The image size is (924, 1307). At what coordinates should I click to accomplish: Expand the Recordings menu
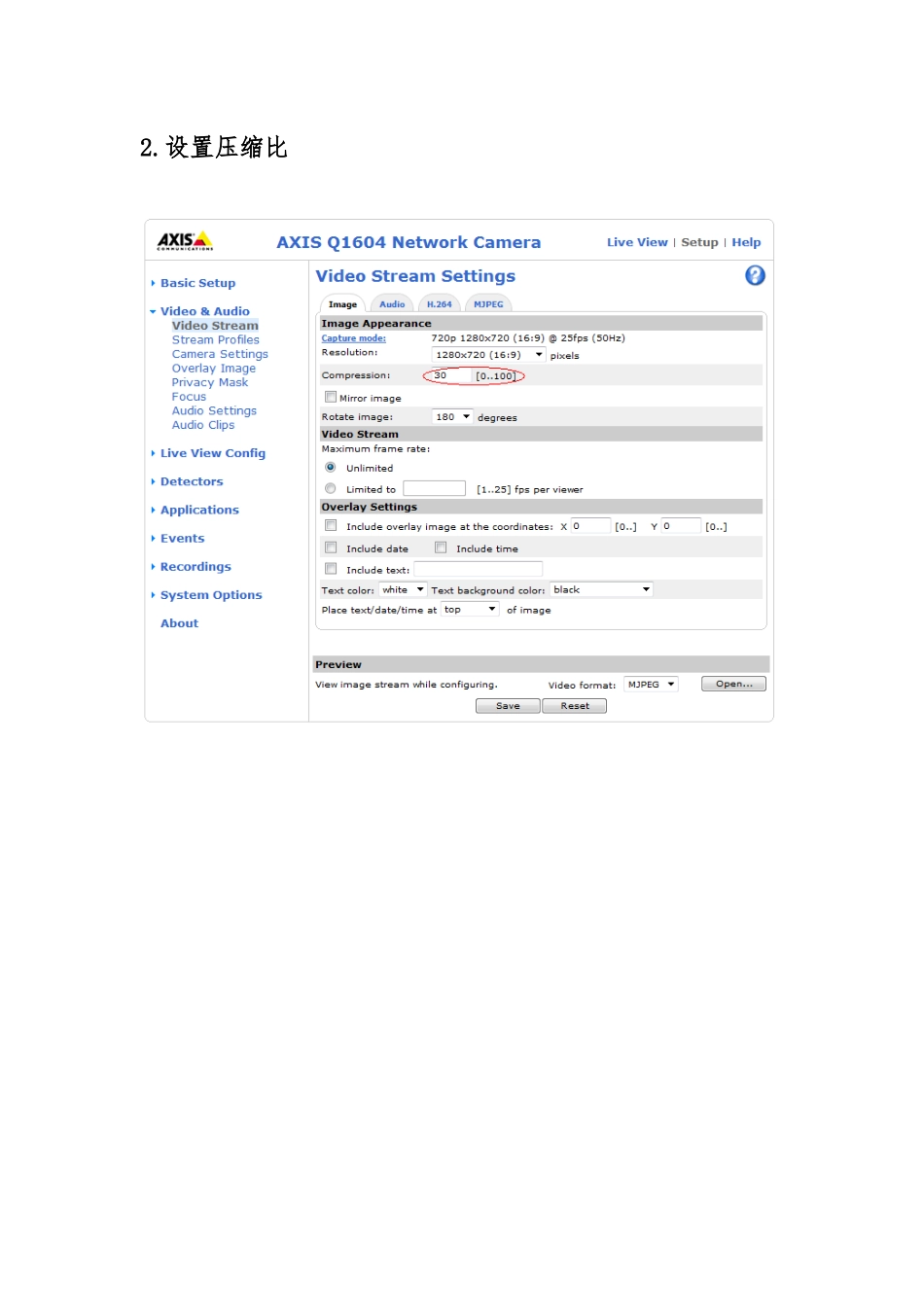(x=195, y=566)
